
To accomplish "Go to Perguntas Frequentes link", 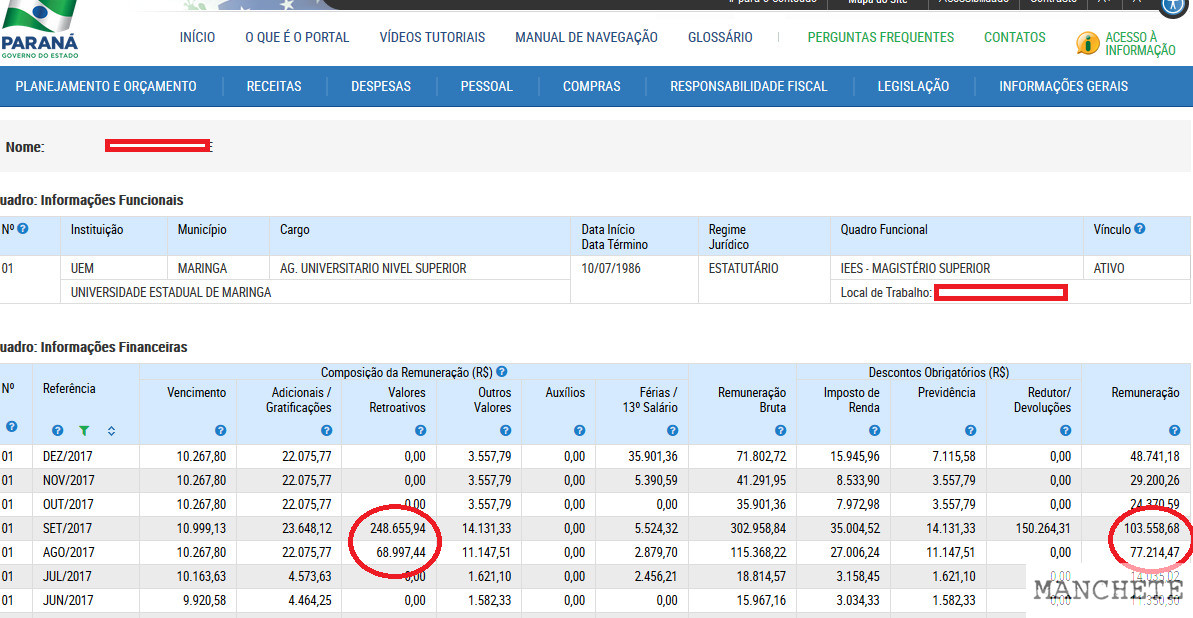I will click(x=880, y=38).
